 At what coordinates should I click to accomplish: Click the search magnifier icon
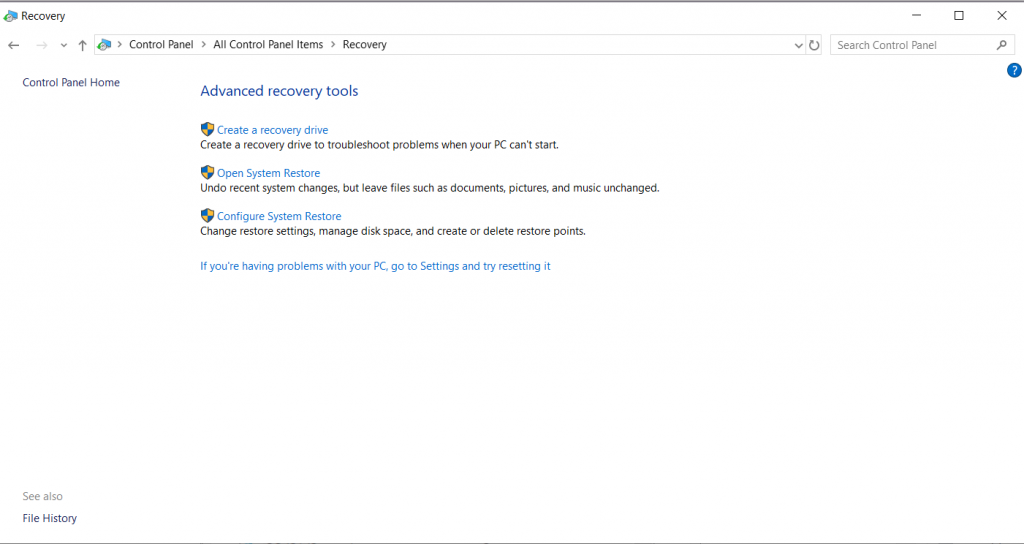pyautogui.click(x=1002, y=45)
